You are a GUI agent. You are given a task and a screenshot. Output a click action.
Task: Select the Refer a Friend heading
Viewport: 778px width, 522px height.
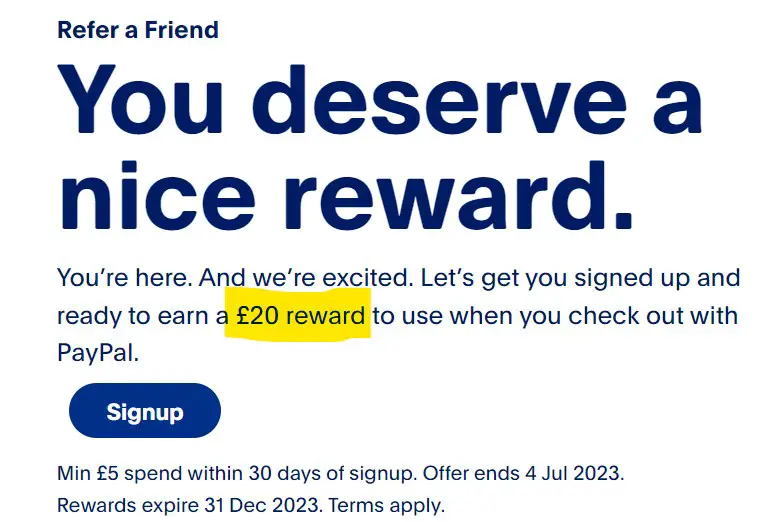[138, 30]
